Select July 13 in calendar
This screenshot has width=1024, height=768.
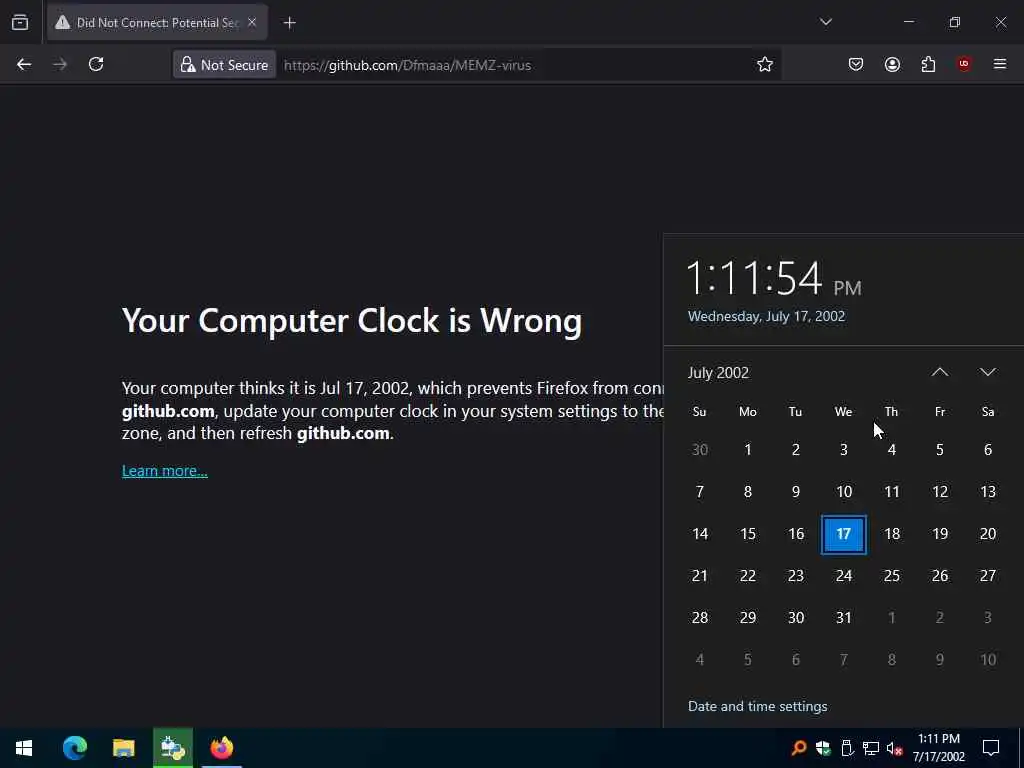[988, 492]
